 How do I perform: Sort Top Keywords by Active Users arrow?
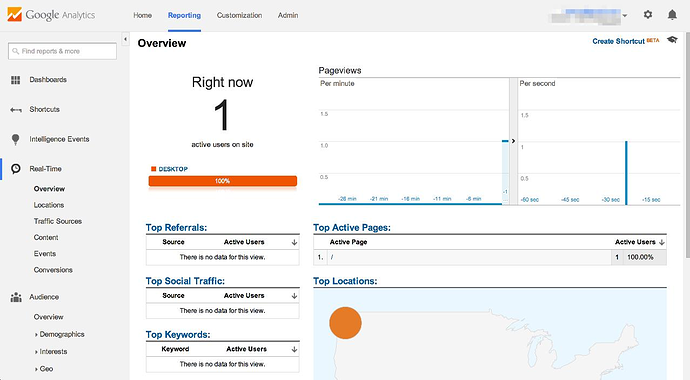pyautogui.click(x=294, y=349)
